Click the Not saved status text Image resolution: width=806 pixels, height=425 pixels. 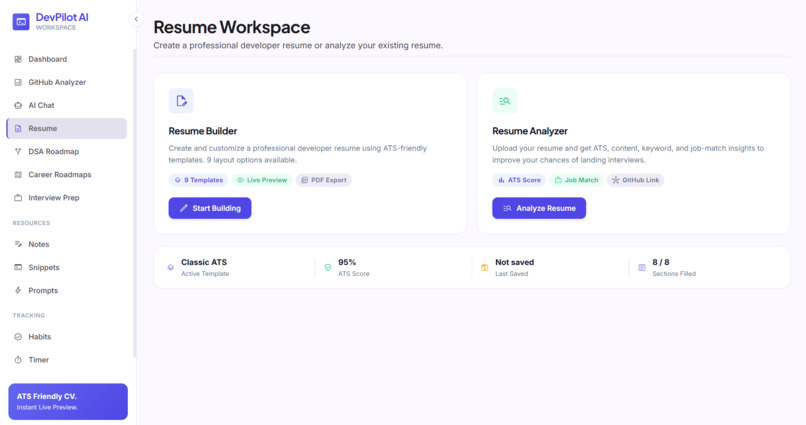[x=515, y=262]
